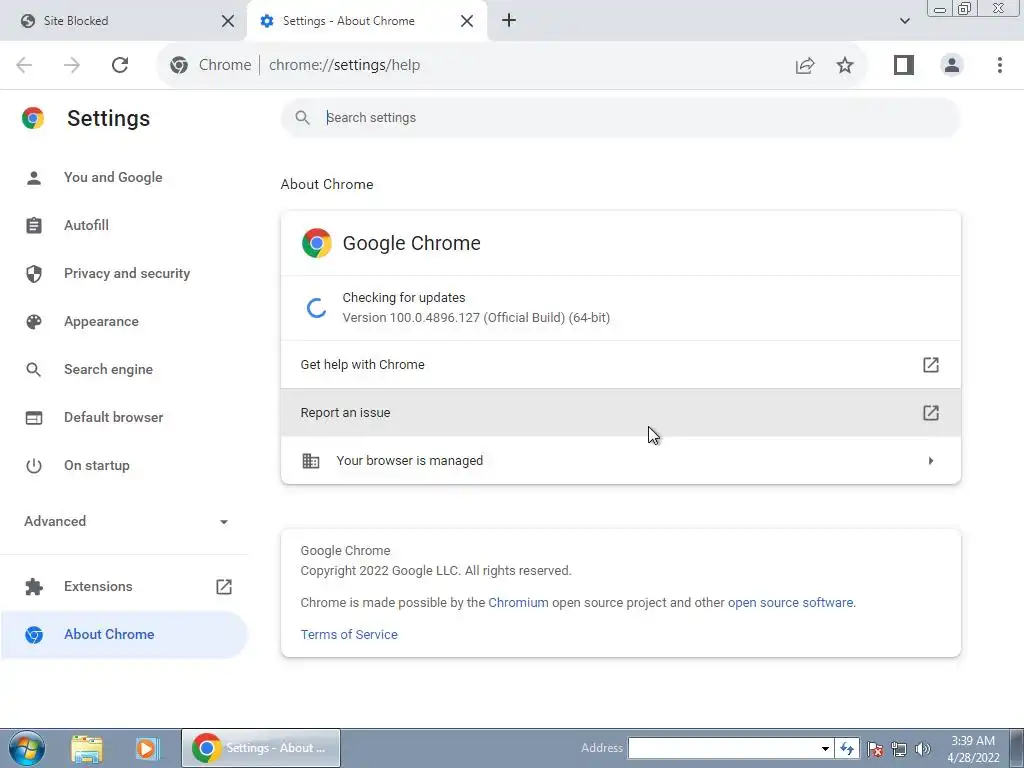Viewport: 1024px width, 768px height.
Task: Click Report an issue row
Action: coord(620,413)
